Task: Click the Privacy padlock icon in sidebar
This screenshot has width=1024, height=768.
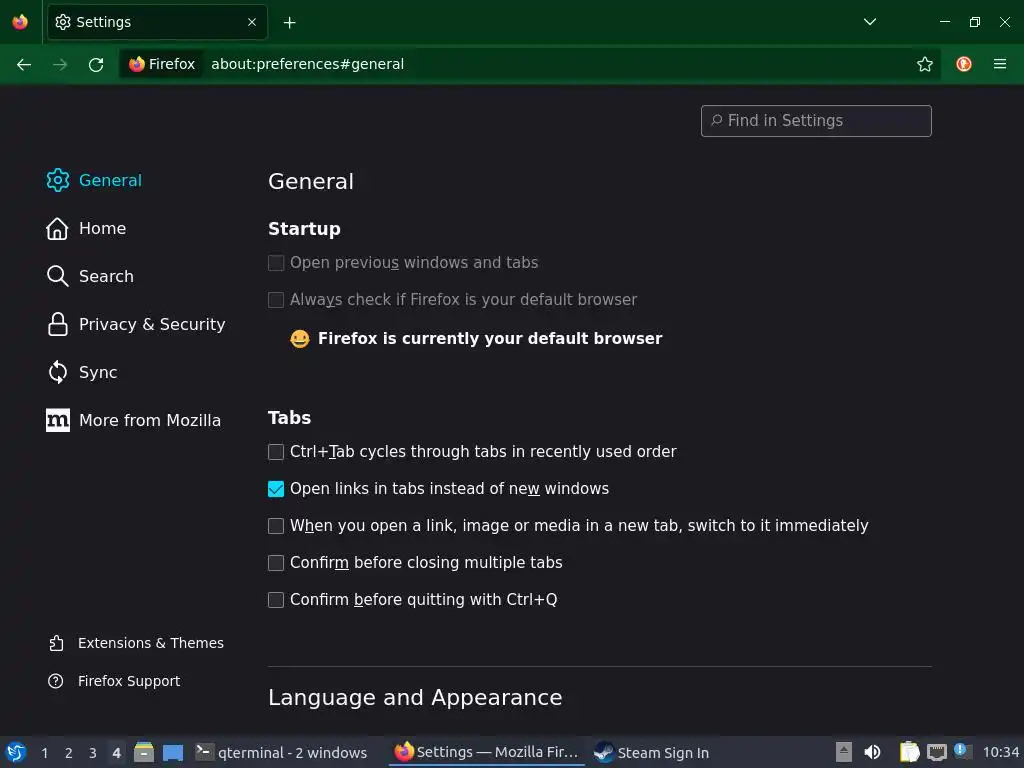Action: pos(57,325)
